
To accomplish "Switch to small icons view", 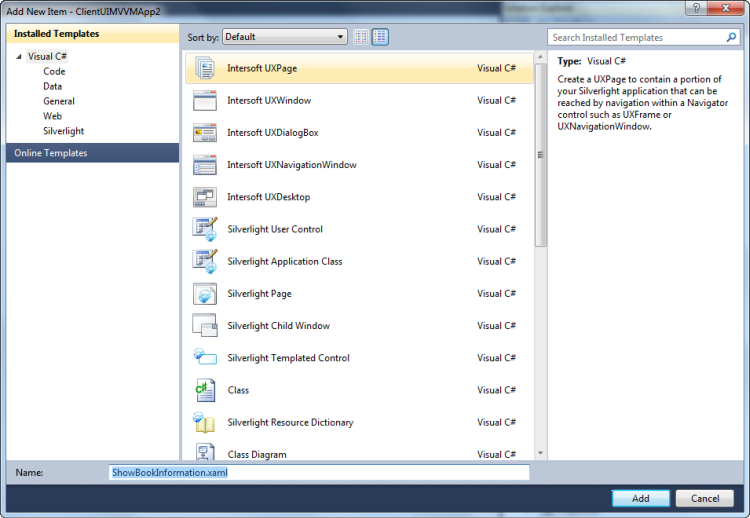I will 361,37.
